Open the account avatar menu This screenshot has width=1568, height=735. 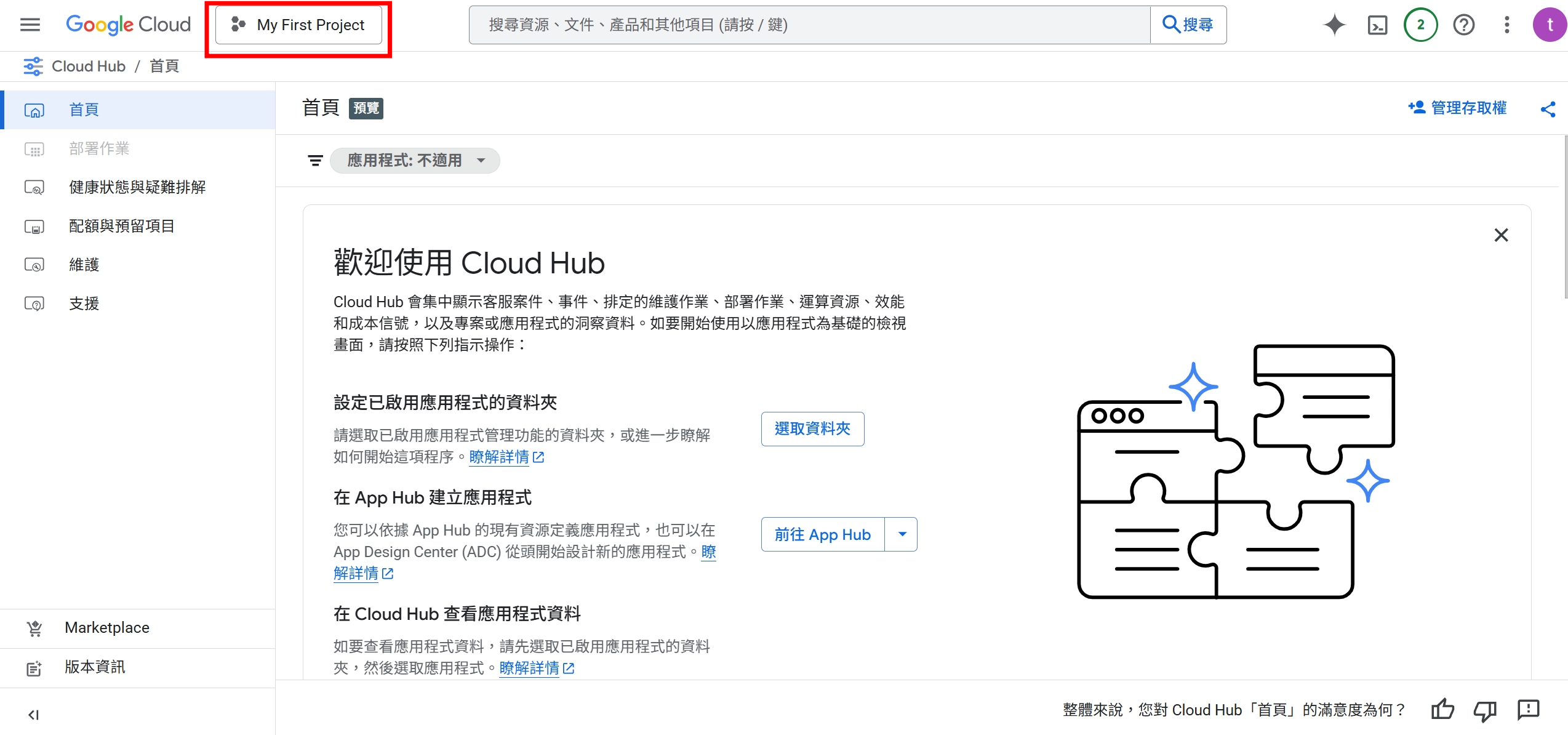pos(1550,25)
